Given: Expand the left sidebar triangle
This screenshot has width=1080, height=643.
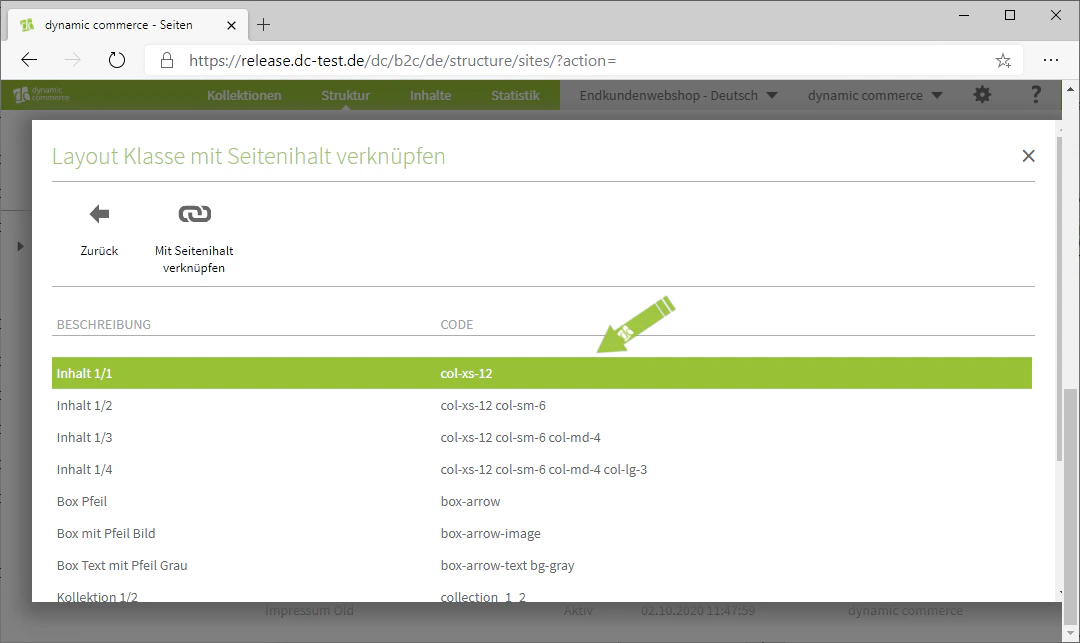Looking at the screenshot, I should click(x=20, y=246).
